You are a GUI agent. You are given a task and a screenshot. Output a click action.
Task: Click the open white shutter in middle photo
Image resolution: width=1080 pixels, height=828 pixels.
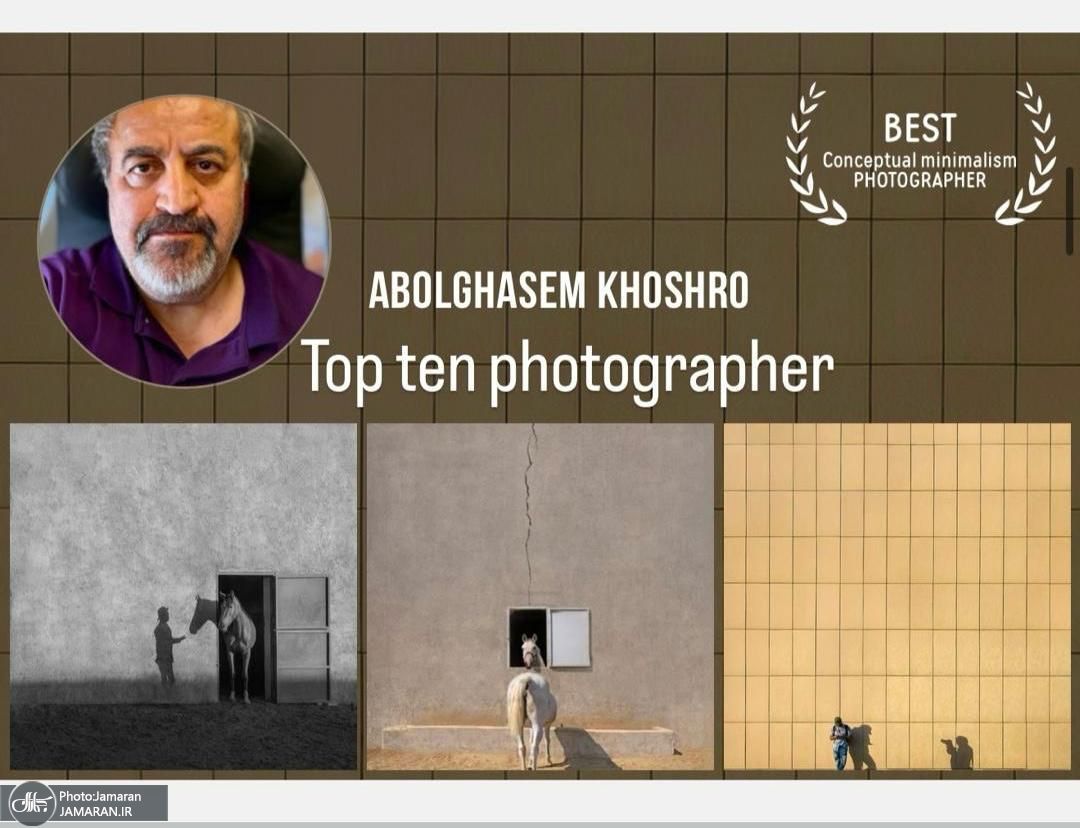(569, 638)
